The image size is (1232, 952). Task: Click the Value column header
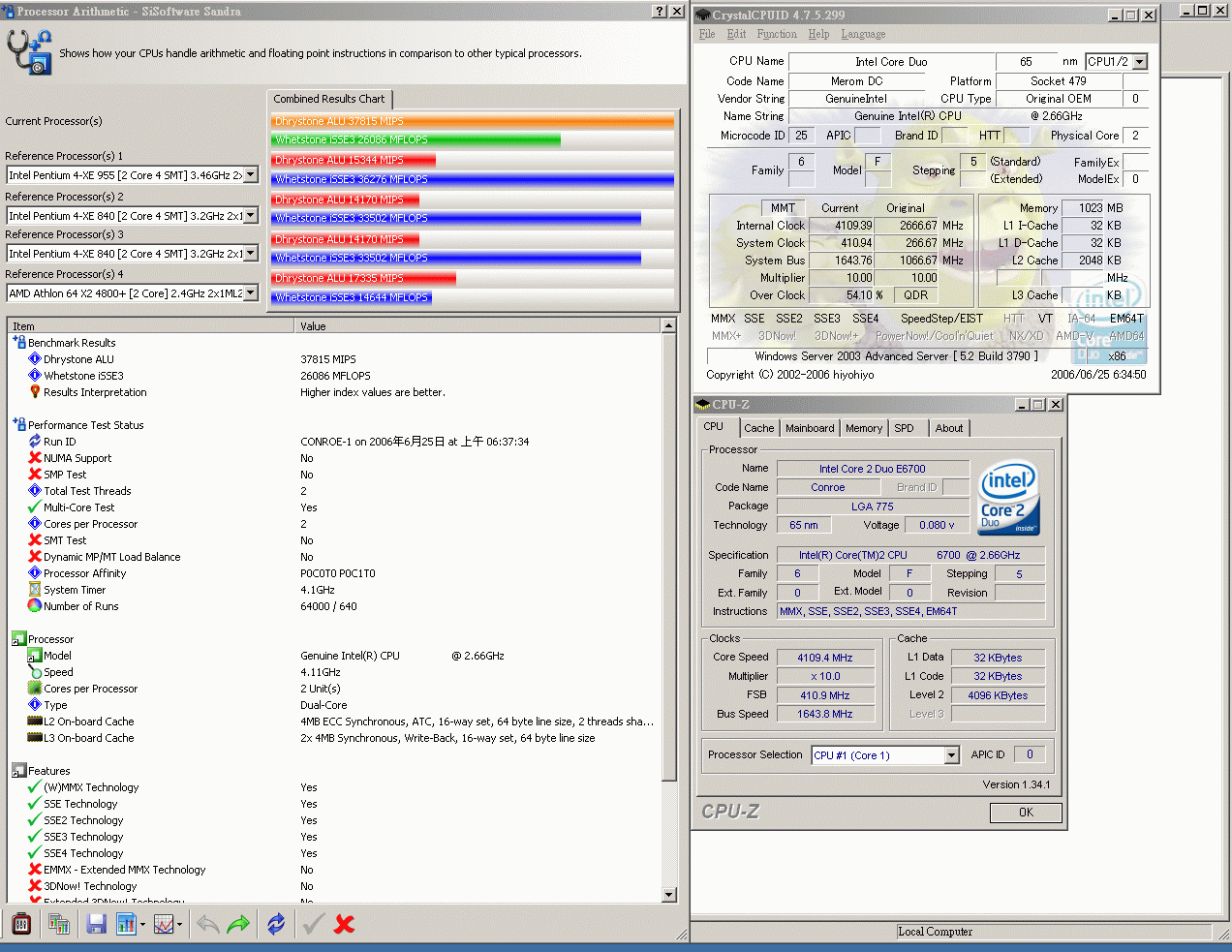pyautogui.click(x=477, y=326)
